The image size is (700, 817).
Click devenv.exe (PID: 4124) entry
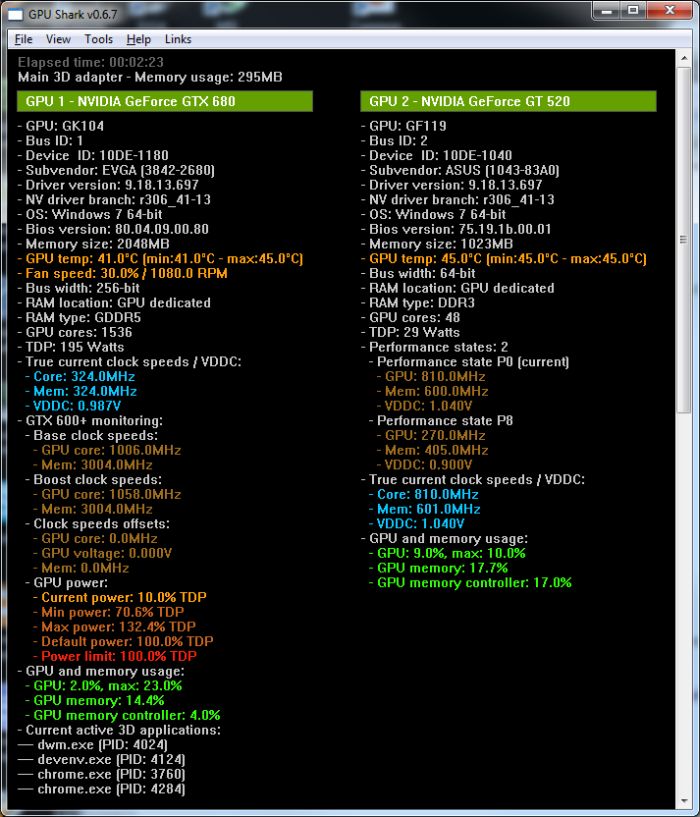tap(102, 760)
